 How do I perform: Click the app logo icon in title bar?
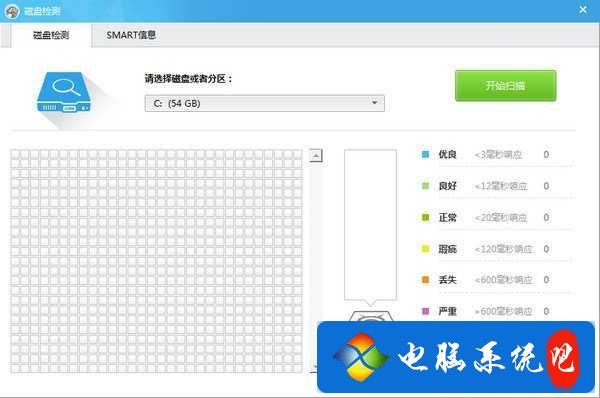tap(12, 11)
